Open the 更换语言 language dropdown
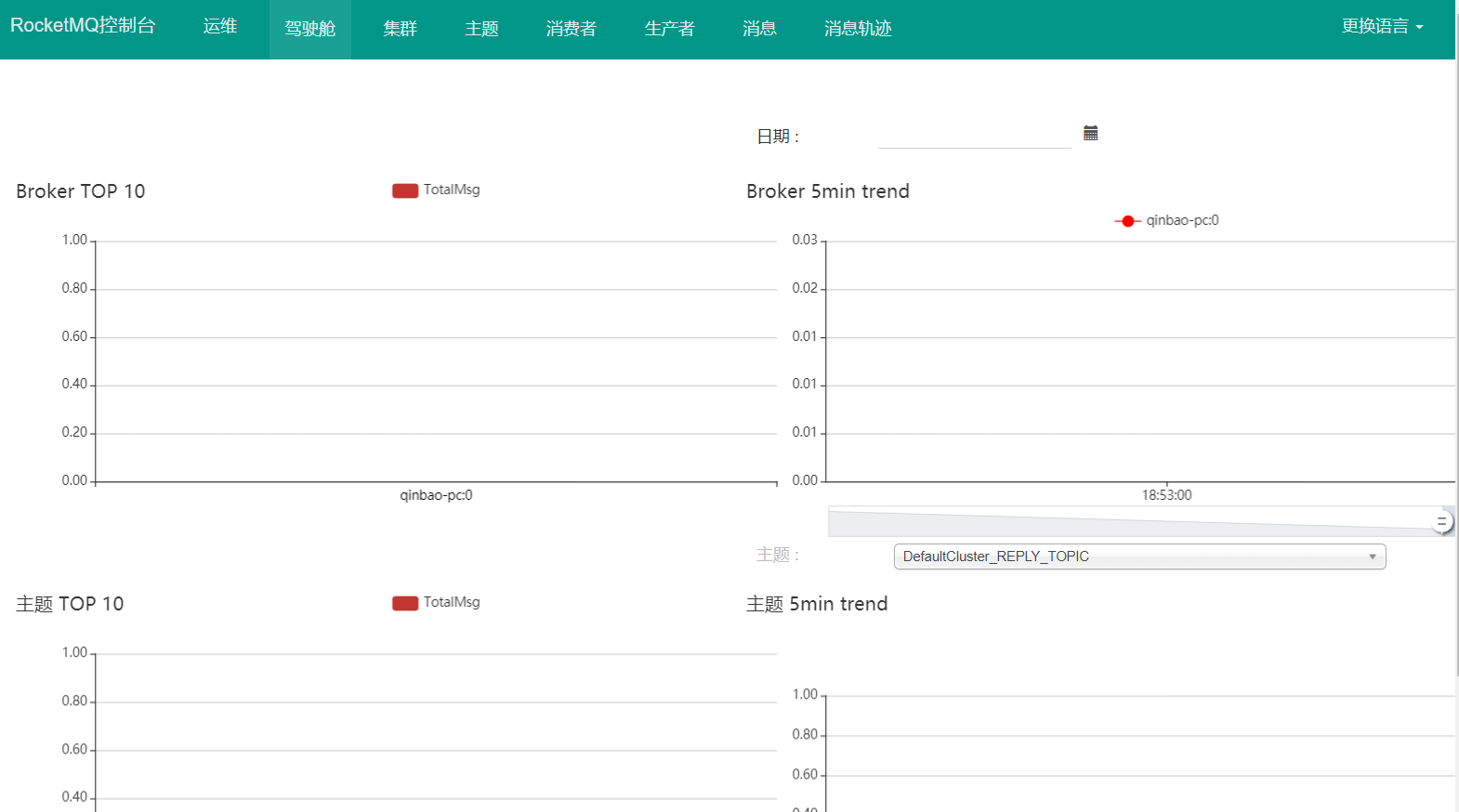This screenshot has width=1459, height=812. 1382,26
